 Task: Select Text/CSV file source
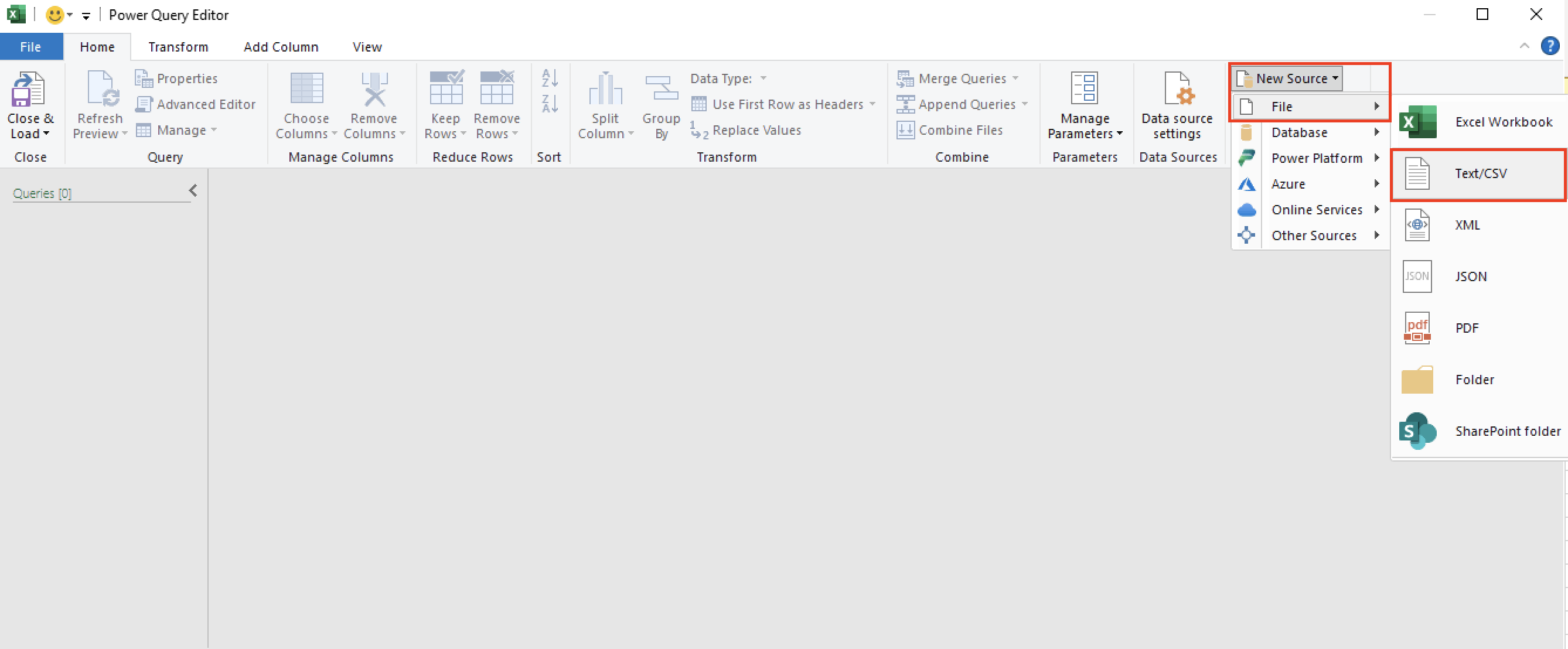tap(1479, 174)
